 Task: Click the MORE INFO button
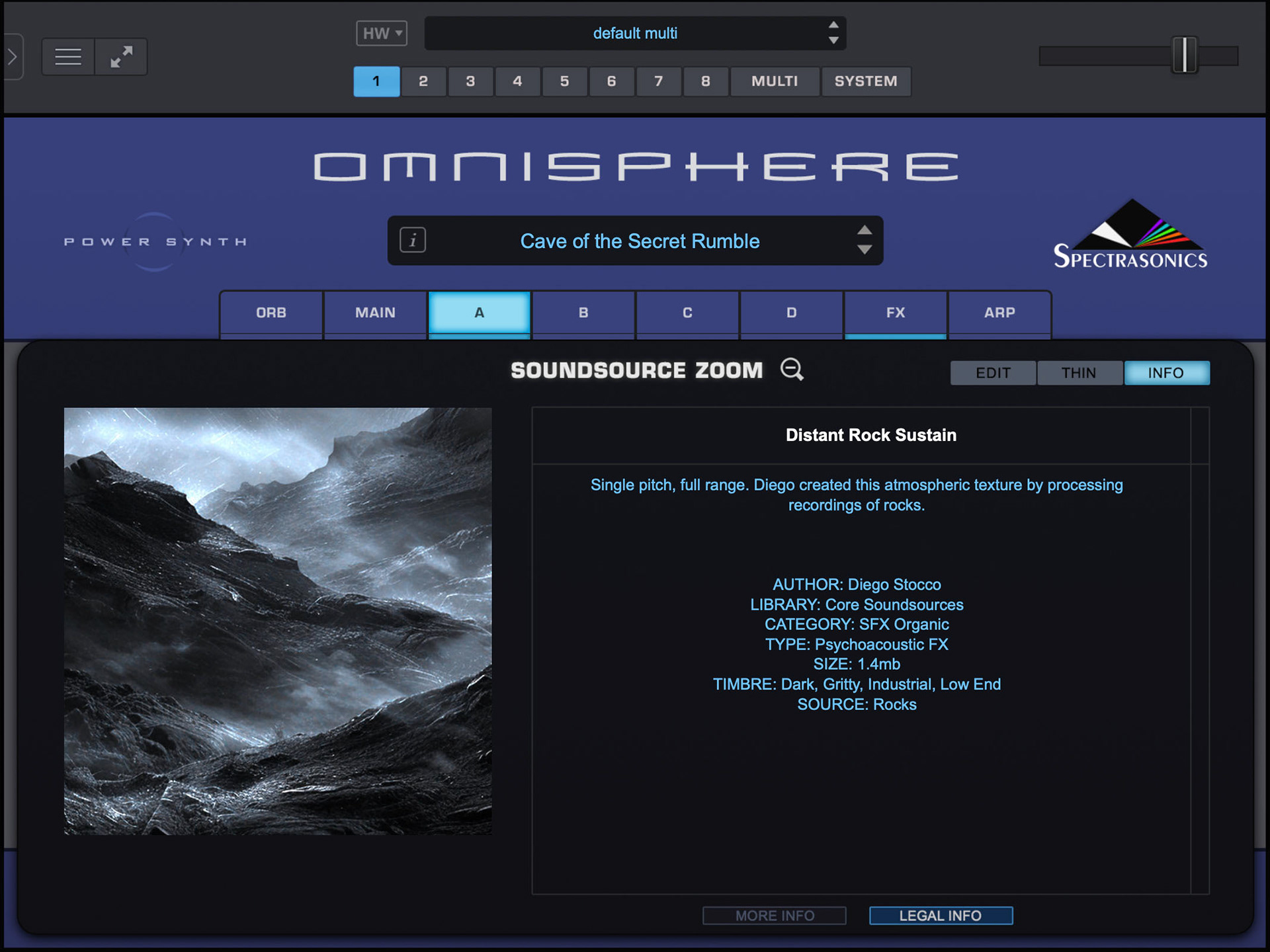774,916
